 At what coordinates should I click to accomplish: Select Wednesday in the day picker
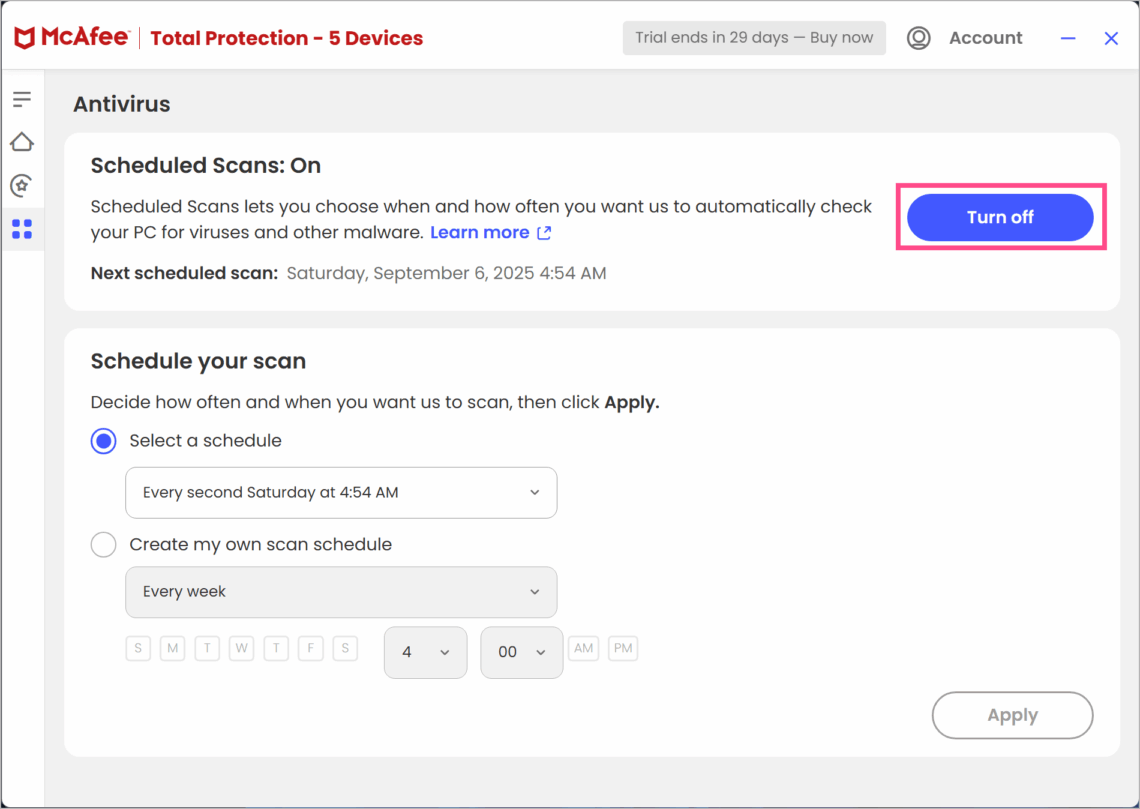(x=241, y=648)
